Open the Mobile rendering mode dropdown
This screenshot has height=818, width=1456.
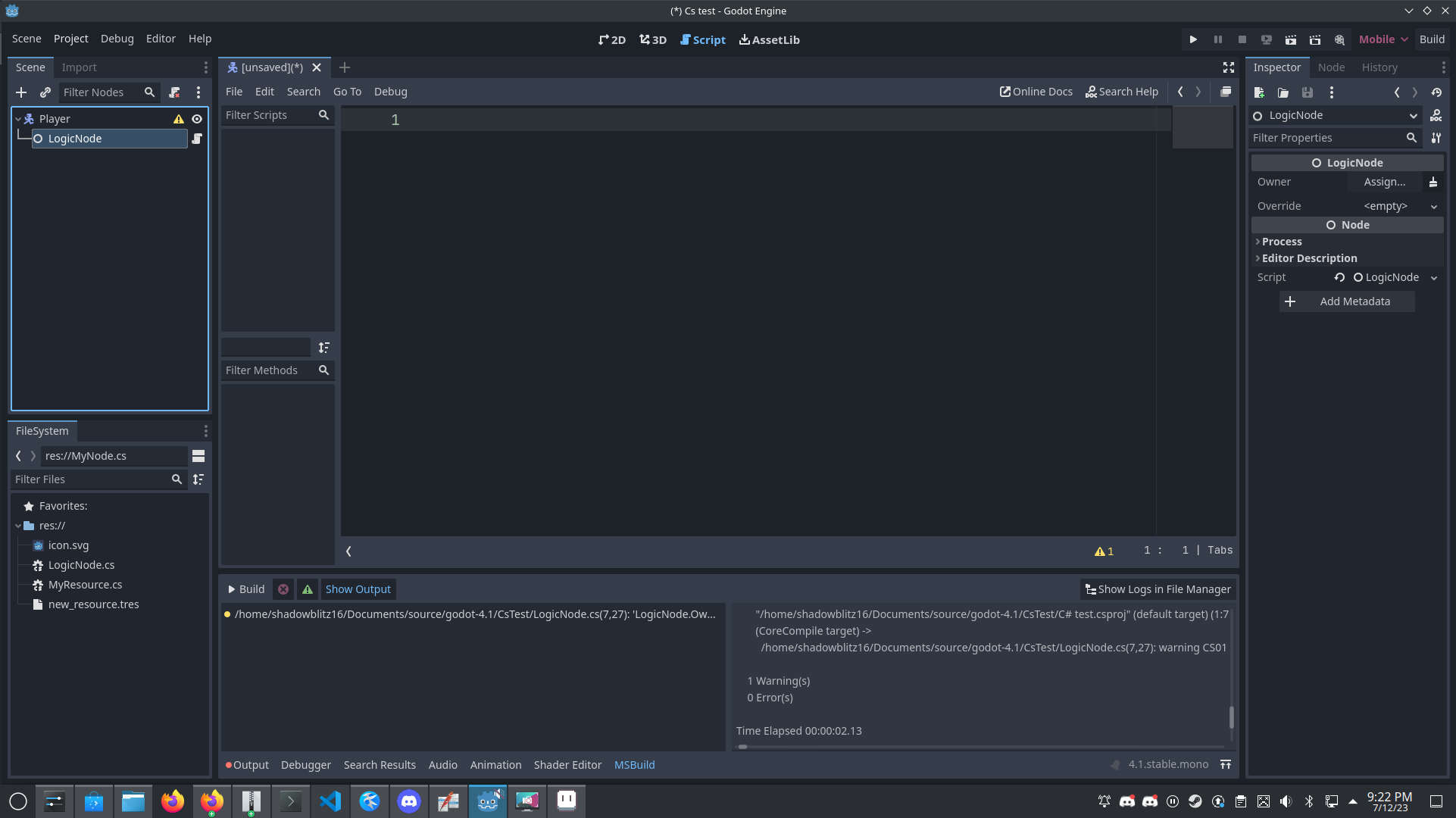coord(1382,39)
